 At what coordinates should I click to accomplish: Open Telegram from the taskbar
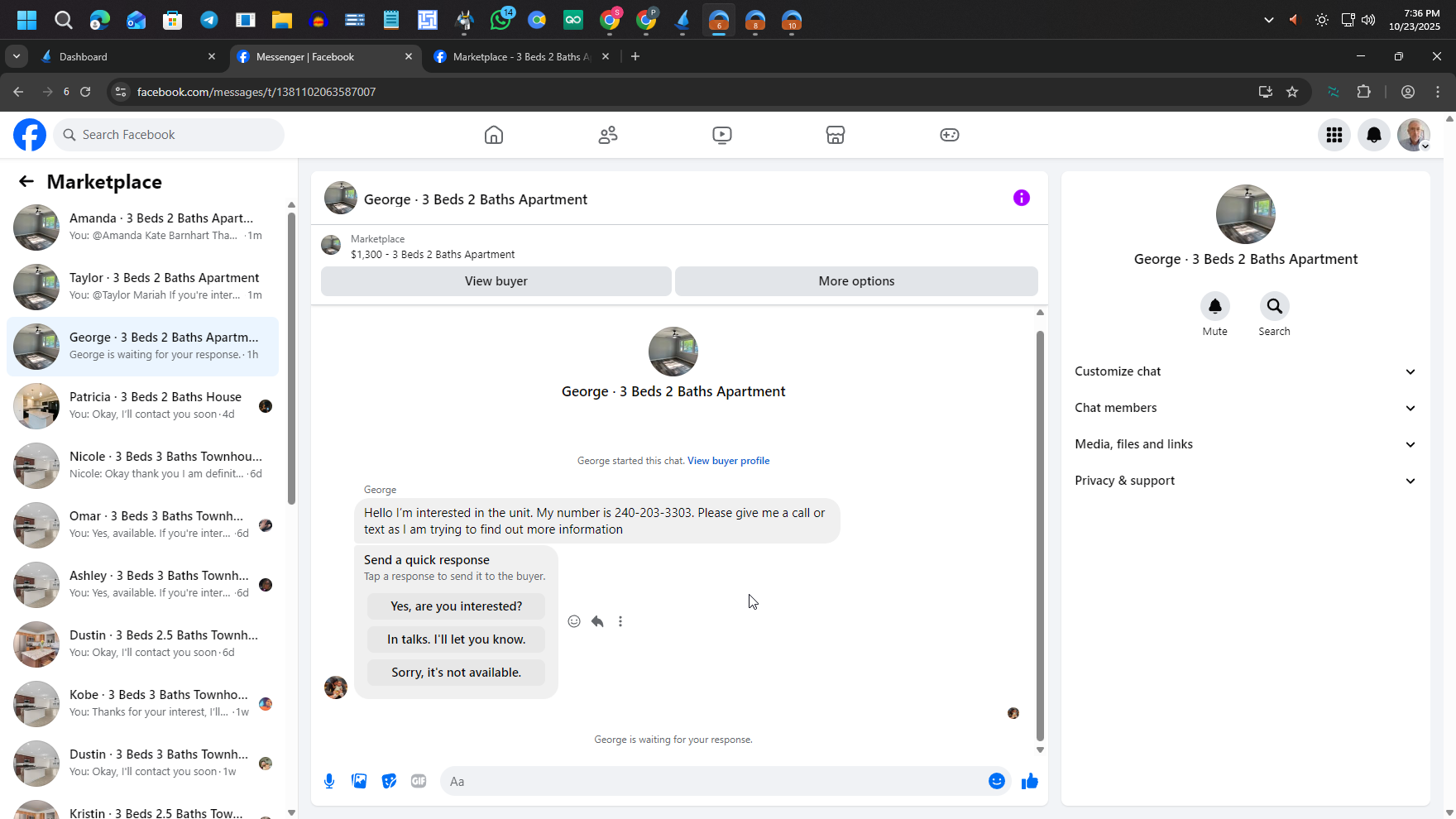point(209,20)
